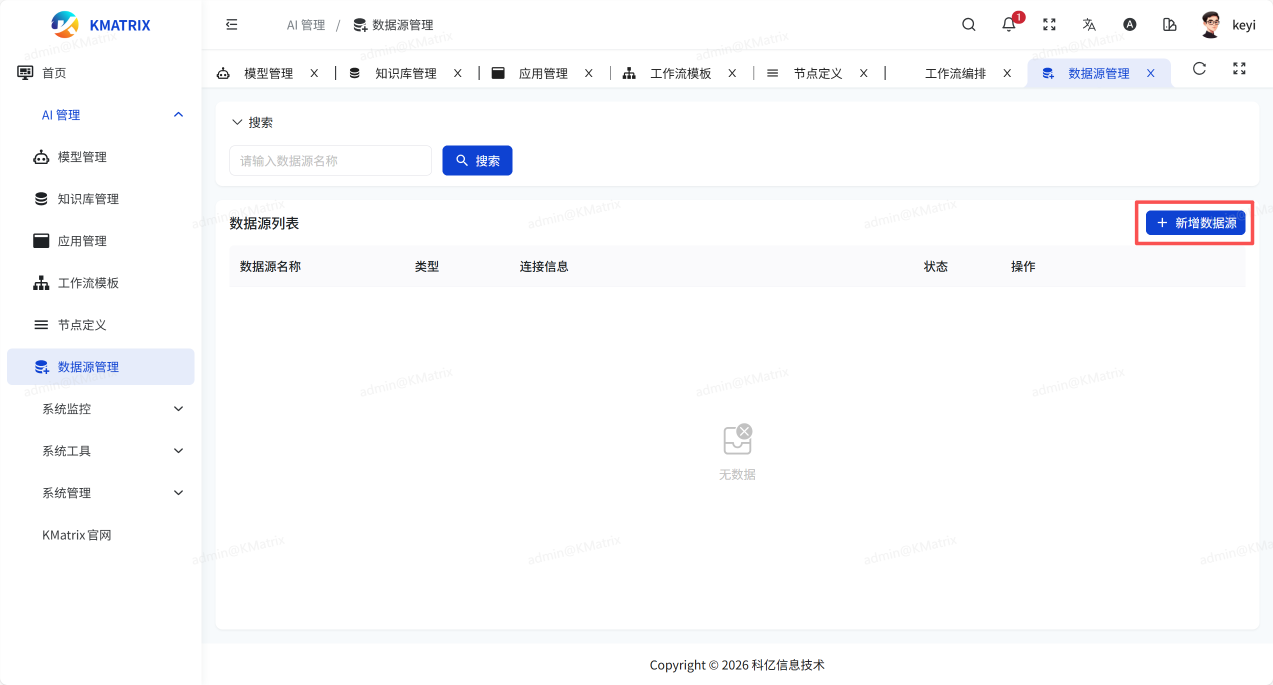Maximize content area via tab bar icon
Viewport: 1273px width, 685px height.
point(1239,69)
